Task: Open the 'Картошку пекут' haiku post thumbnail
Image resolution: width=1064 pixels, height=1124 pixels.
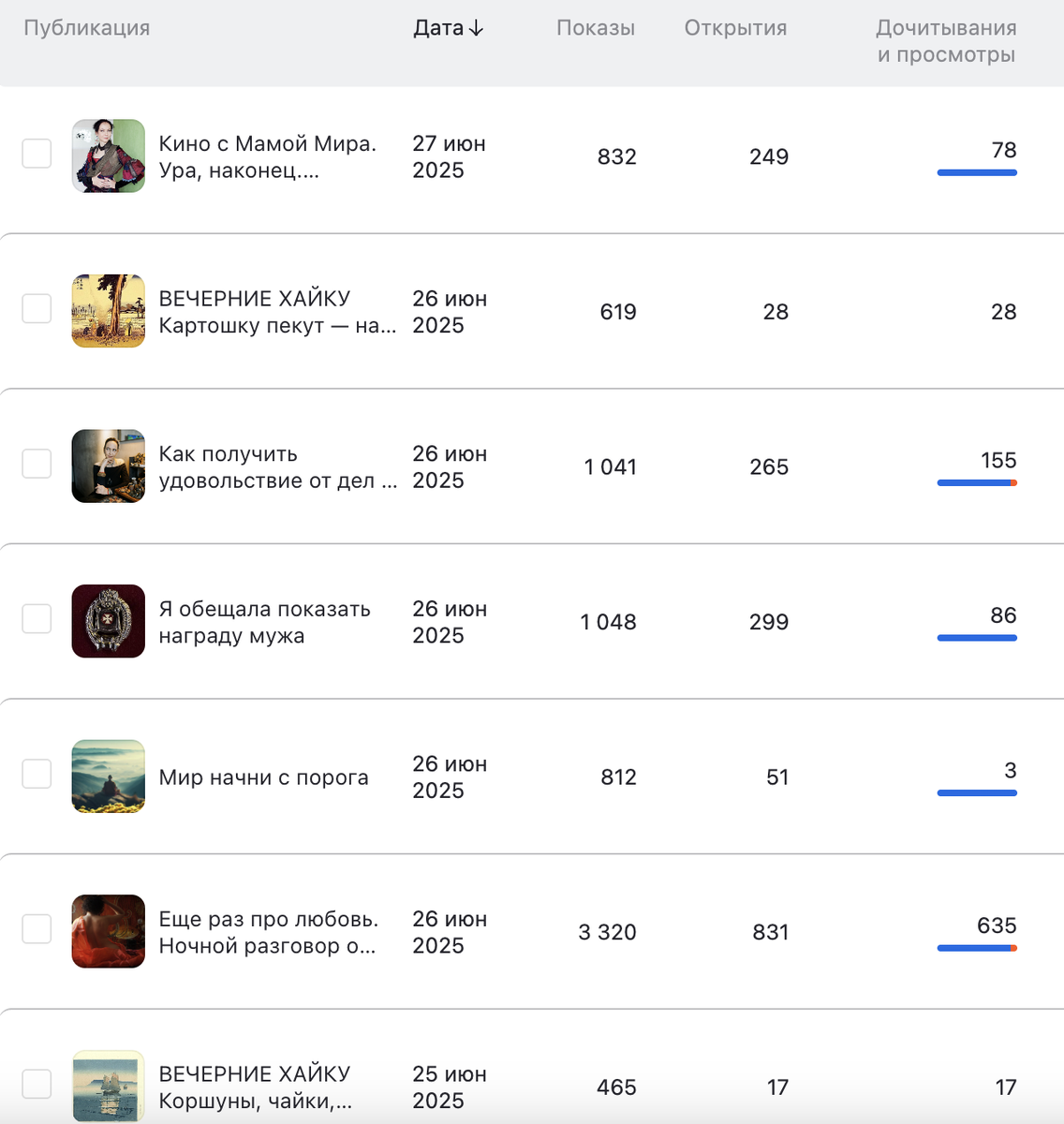Action: point(109,311)
